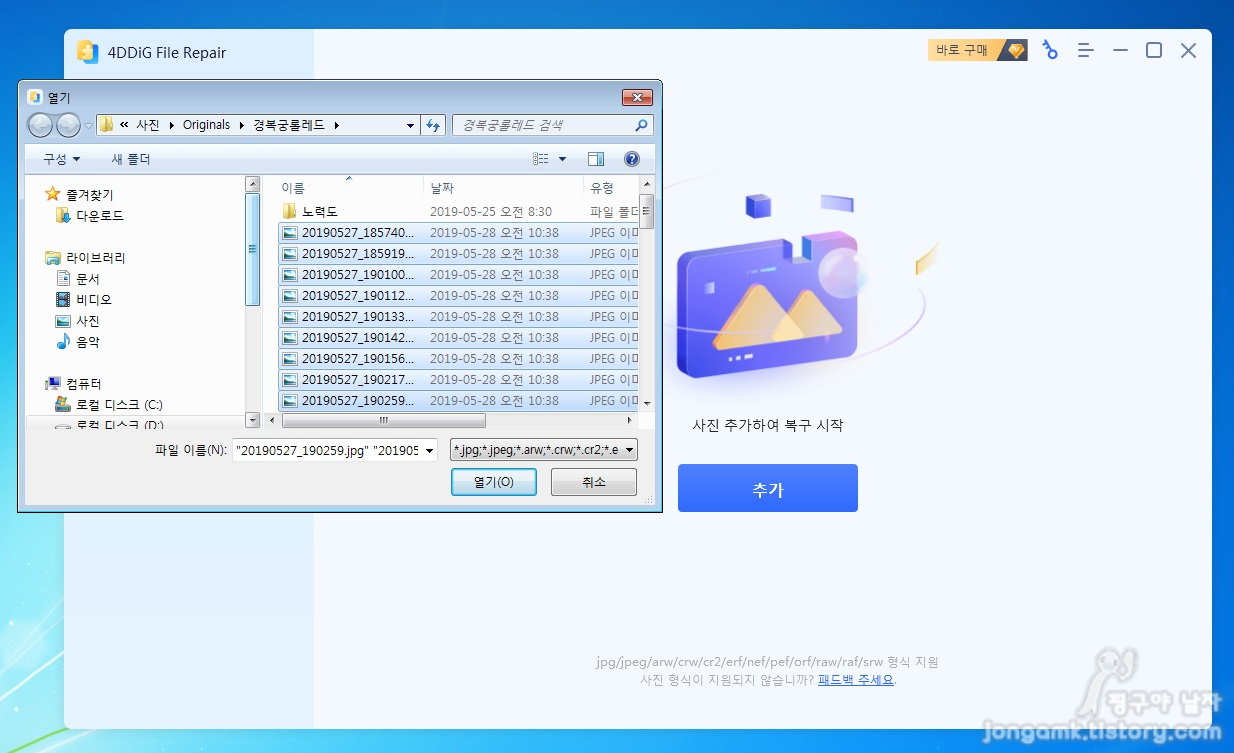Sort files by the 날짜 column header
The image size is (1234, 753).
tap(503, 187)
